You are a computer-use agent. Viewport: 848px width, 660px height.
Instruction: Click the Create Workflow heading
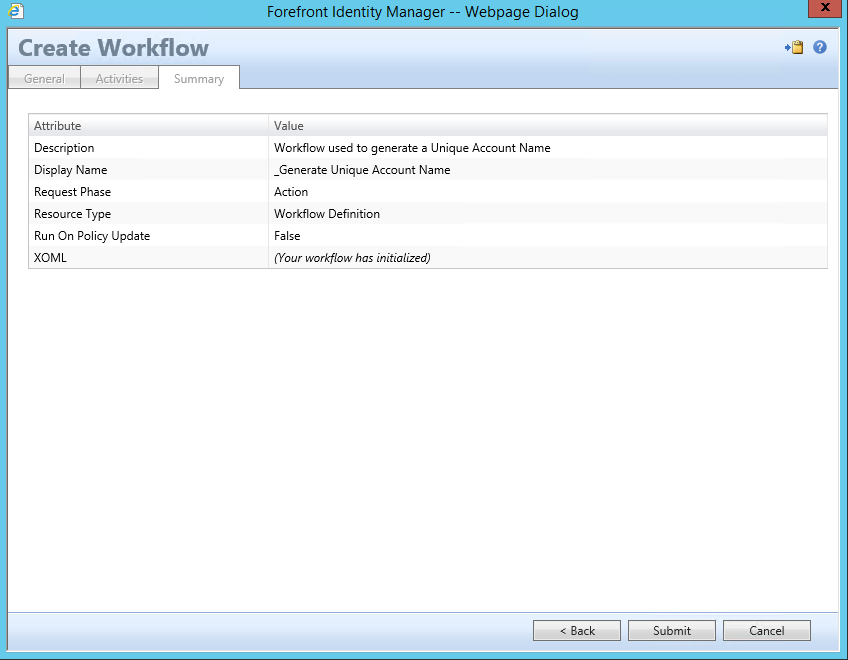114,48
